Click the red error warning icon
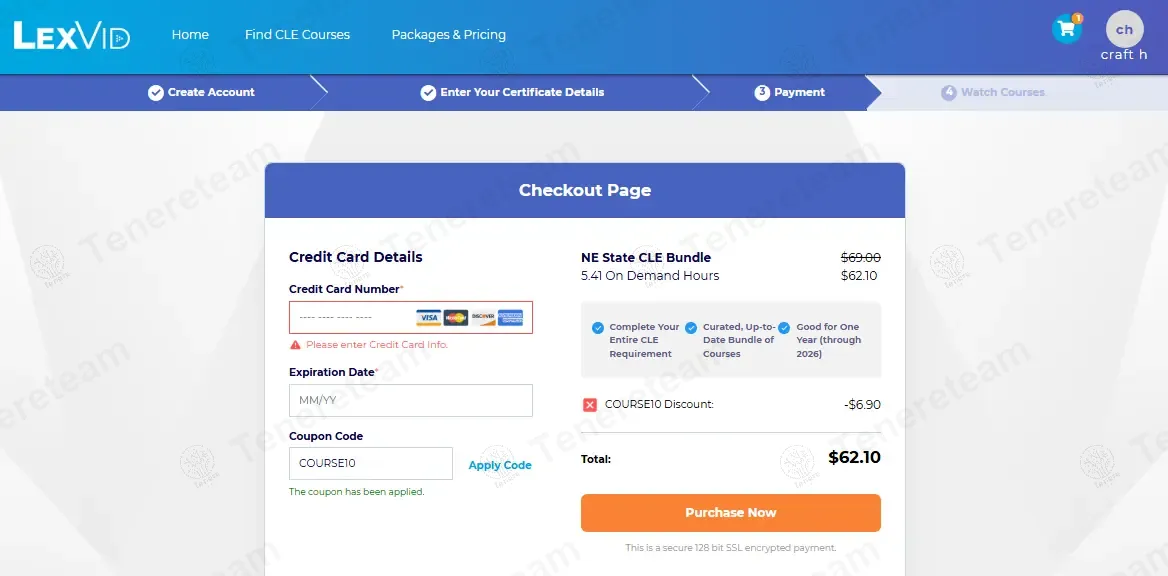 295,345
